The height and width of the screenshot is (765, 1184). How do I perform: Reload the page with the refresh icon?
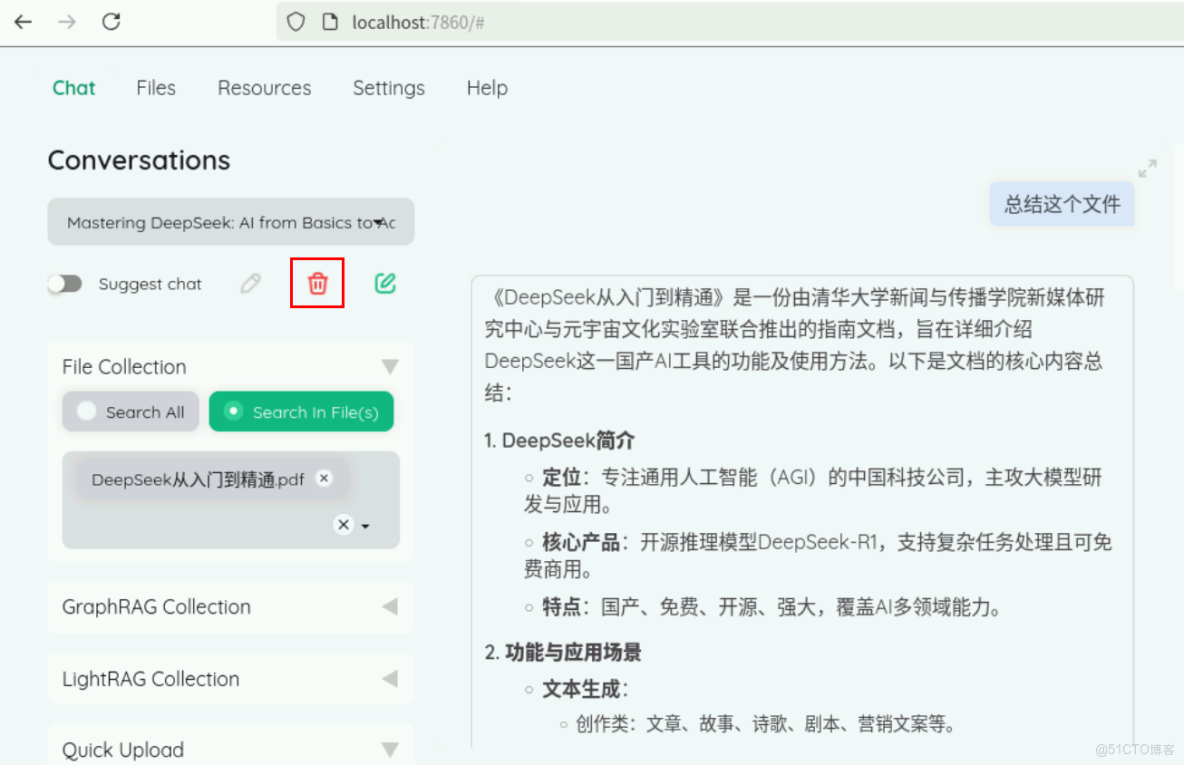pyautogui.click(x=111, y=20)
